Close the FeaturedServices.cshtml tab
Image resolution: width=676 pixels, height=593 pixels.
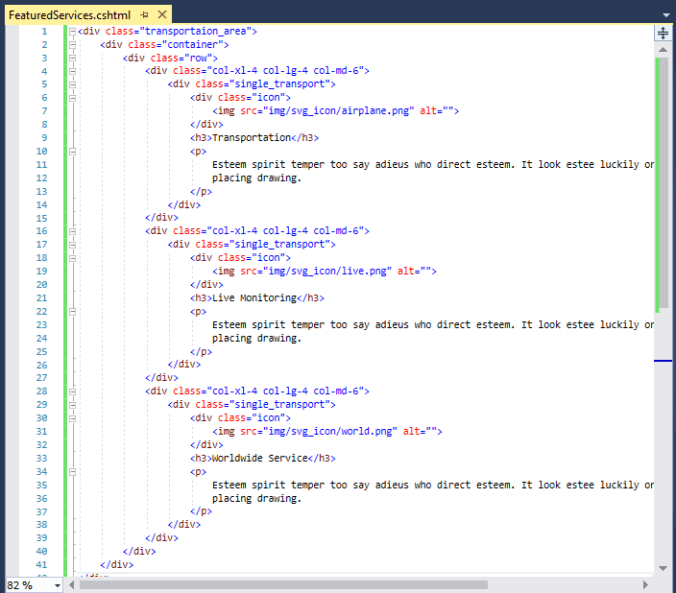tap(162, 16)
